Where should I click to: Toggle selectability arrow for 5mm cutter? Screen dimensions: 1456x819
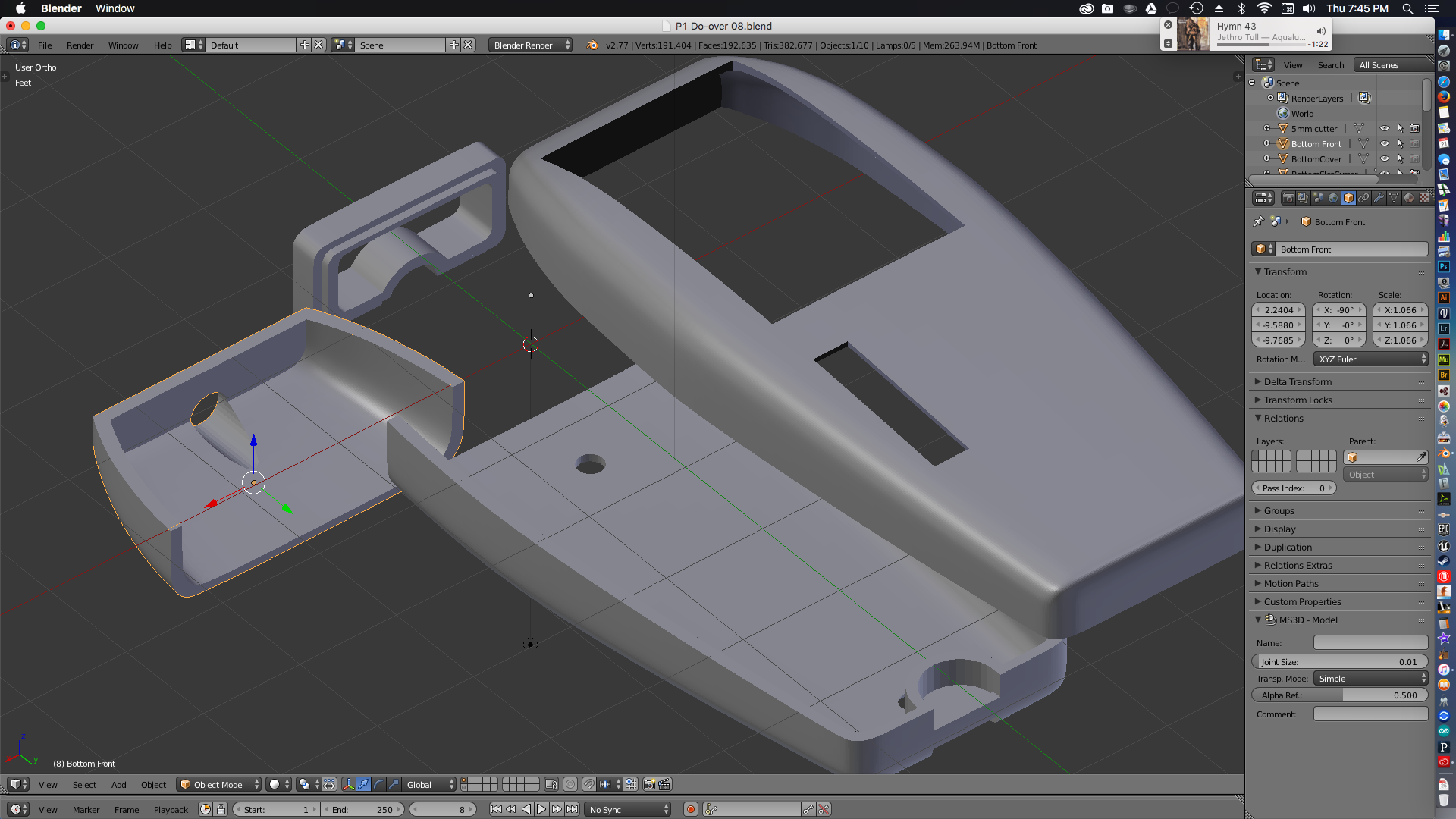click(1400, 128)
